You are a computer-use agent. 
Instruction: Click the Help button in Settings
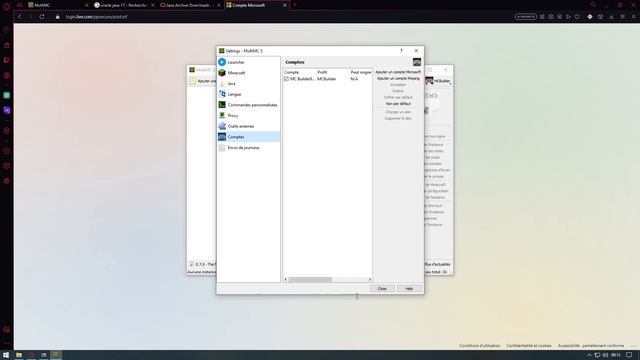(409, 289)
